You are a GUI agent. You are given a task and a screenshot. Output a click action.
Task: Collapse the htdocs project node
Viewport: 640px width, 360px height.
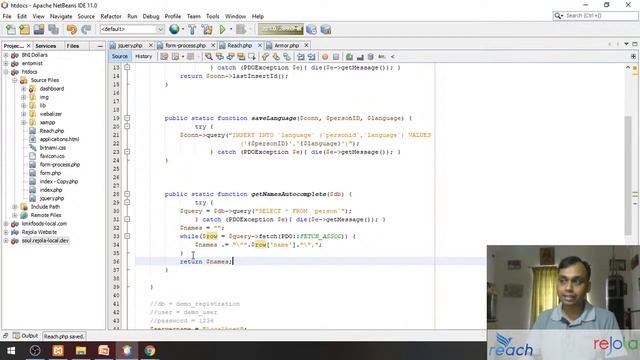(x=6, y=72)
